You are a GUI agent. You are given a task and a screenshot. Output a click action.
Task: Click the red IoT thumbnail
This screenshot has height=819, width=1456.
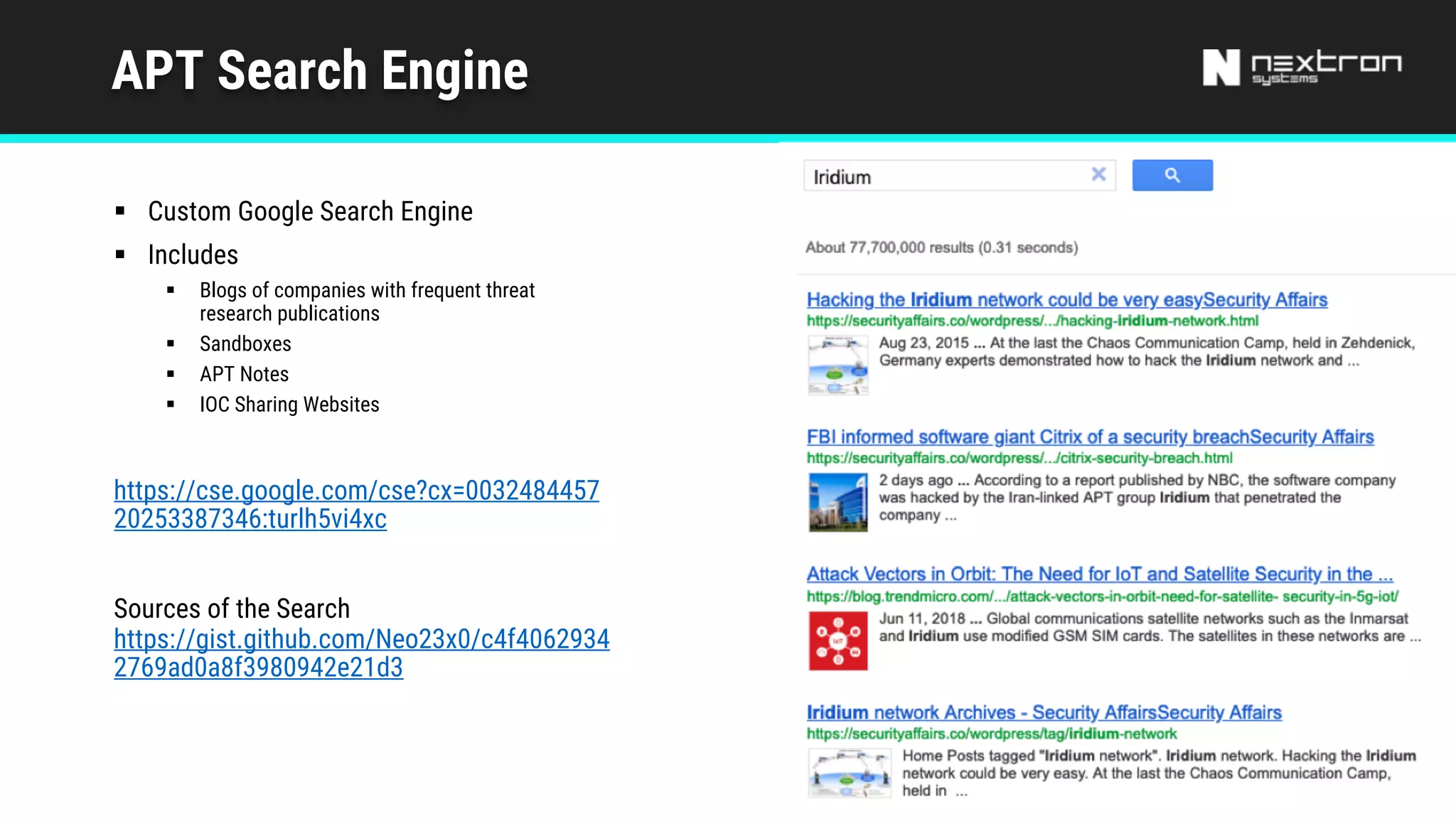tap(838, 641)
